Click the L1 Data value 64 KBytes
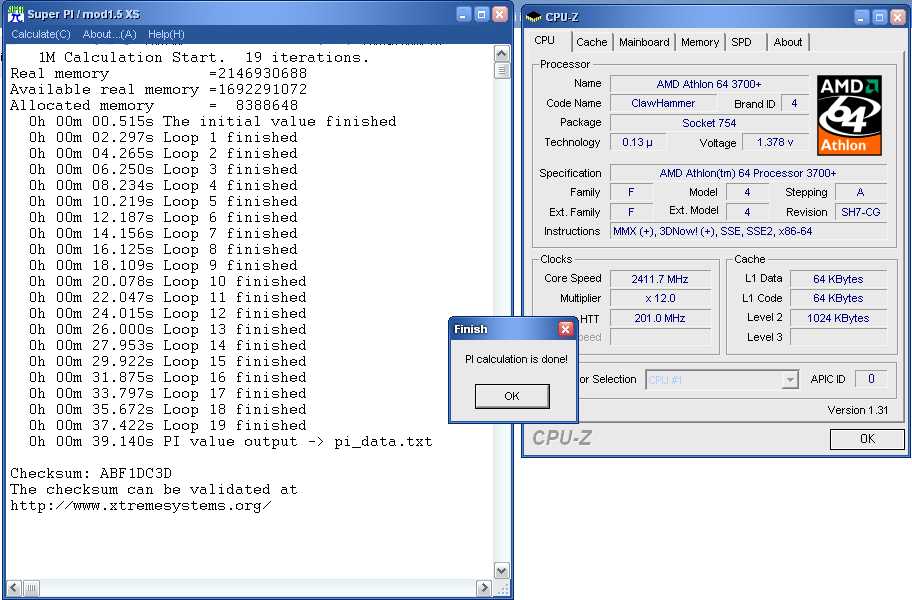 pos(838,279)
